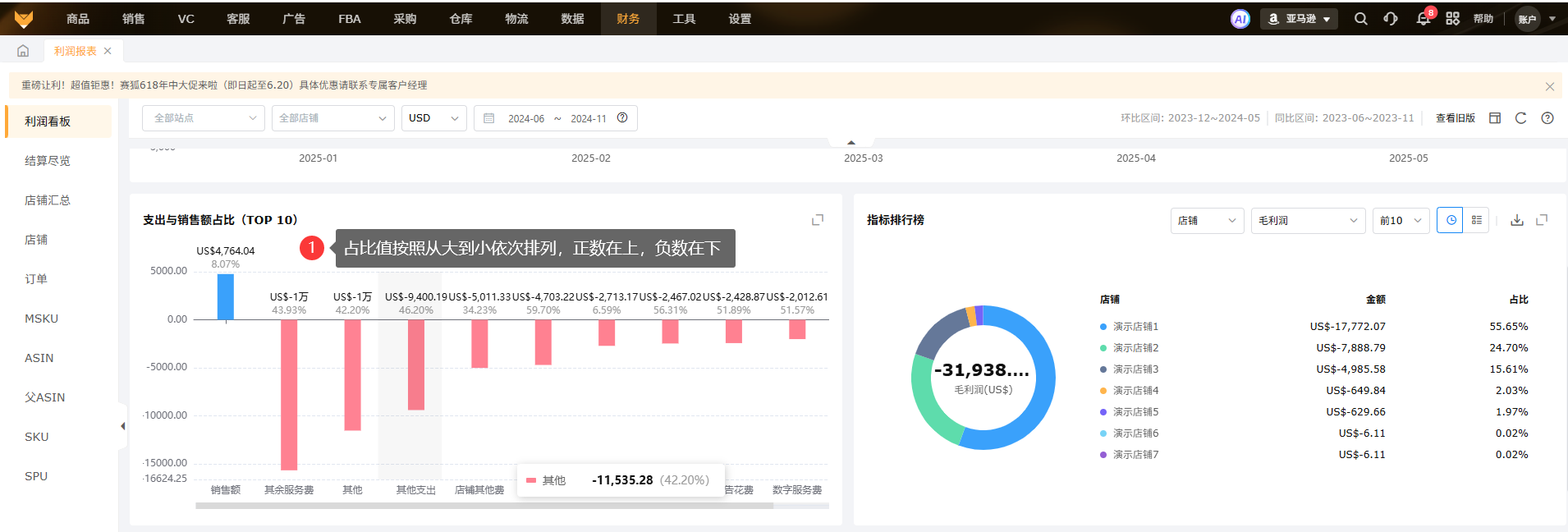Click 帮助 in the top bar
This screenshot has height=532, width=1568.
point(1483,19)
